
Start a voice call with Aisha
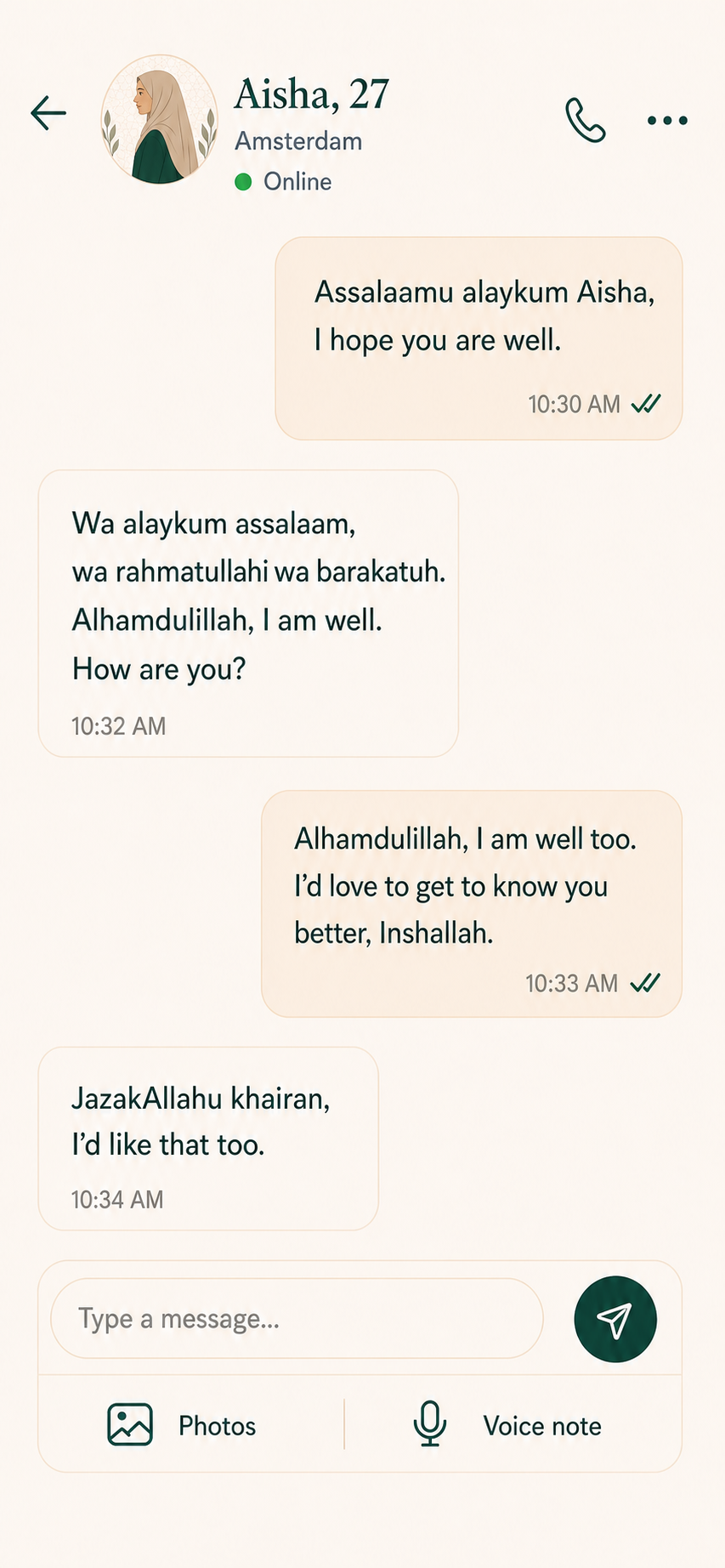point(586,120)
